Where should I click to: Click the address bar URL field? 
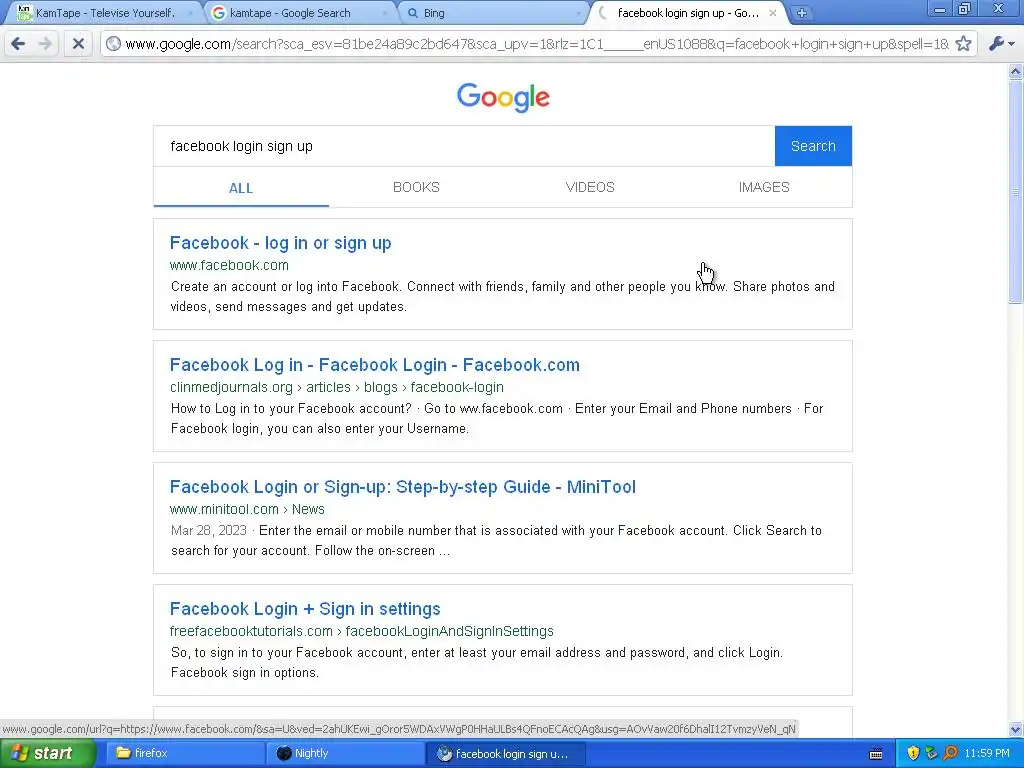537,44
